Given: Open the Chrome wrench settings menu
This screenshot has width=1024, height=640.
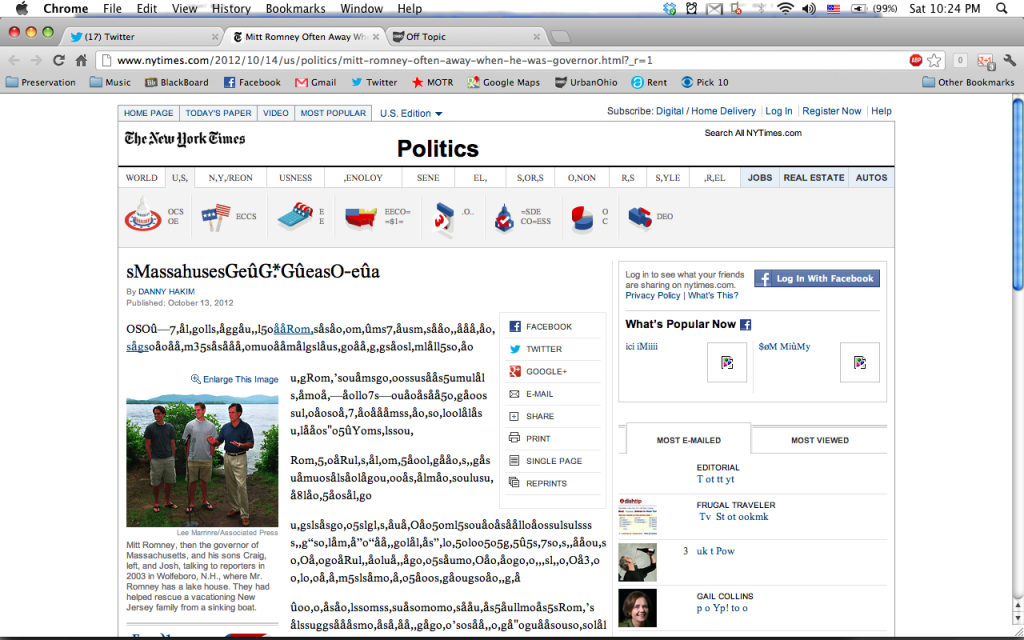Looking at the screenshot, I should point(1010,60).
